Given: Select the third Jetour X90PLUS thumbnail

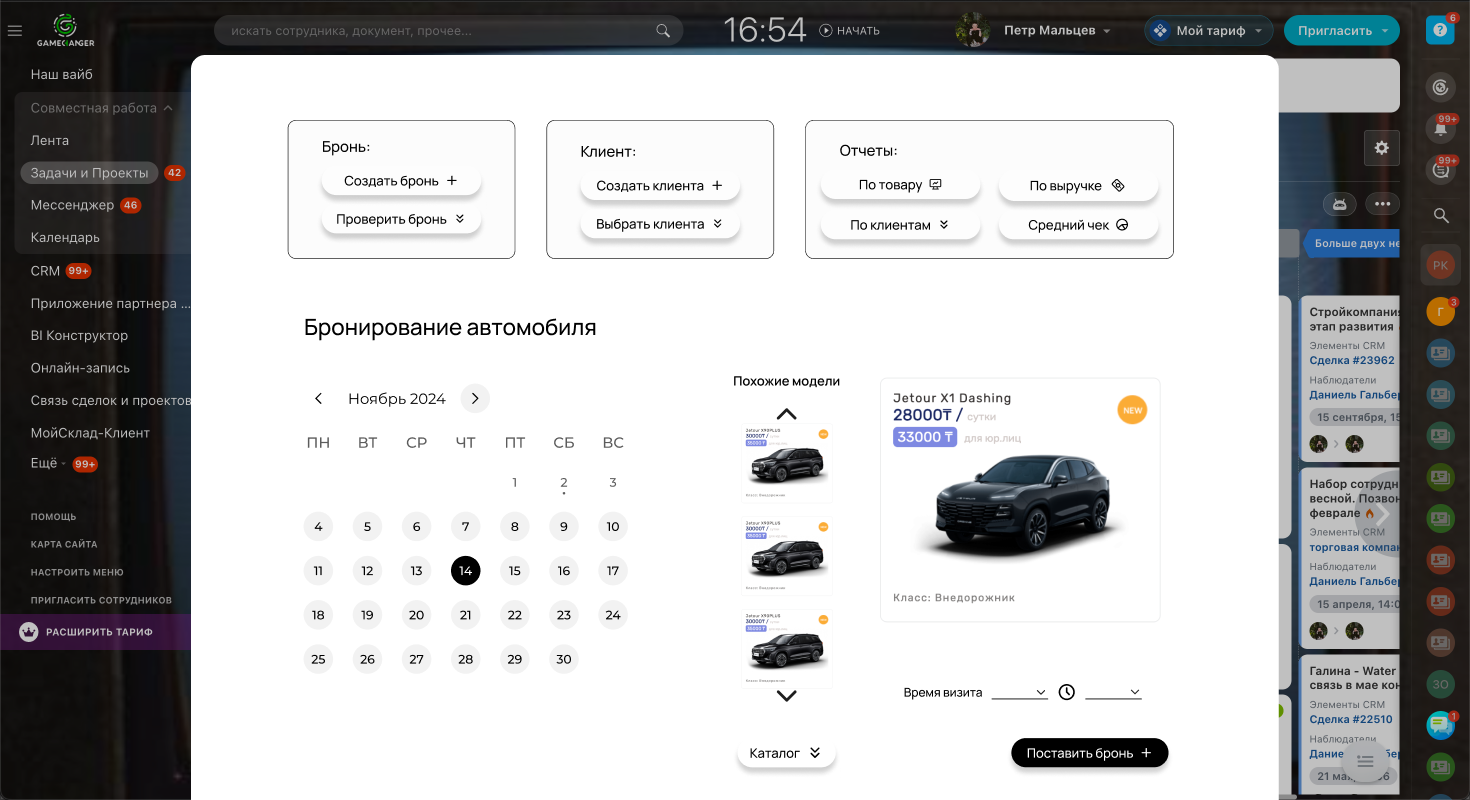Looking at the screenshot, I should click(x=787, y=649).
